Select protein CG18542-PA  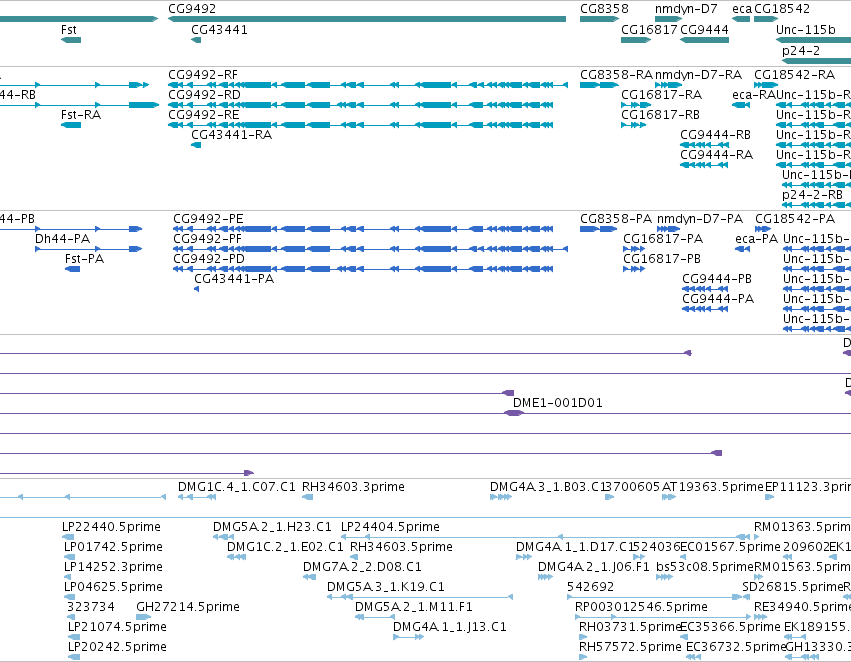[795, 219]
